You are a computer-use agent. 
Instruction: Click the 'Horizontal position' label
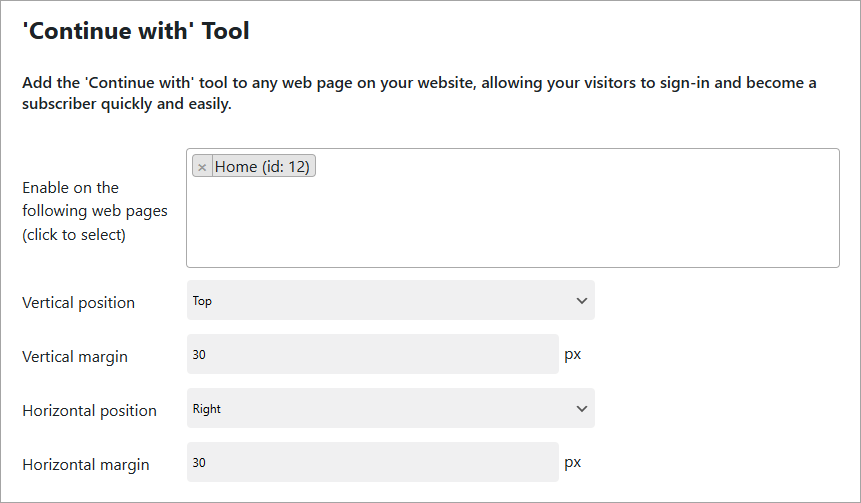point(89,410)
